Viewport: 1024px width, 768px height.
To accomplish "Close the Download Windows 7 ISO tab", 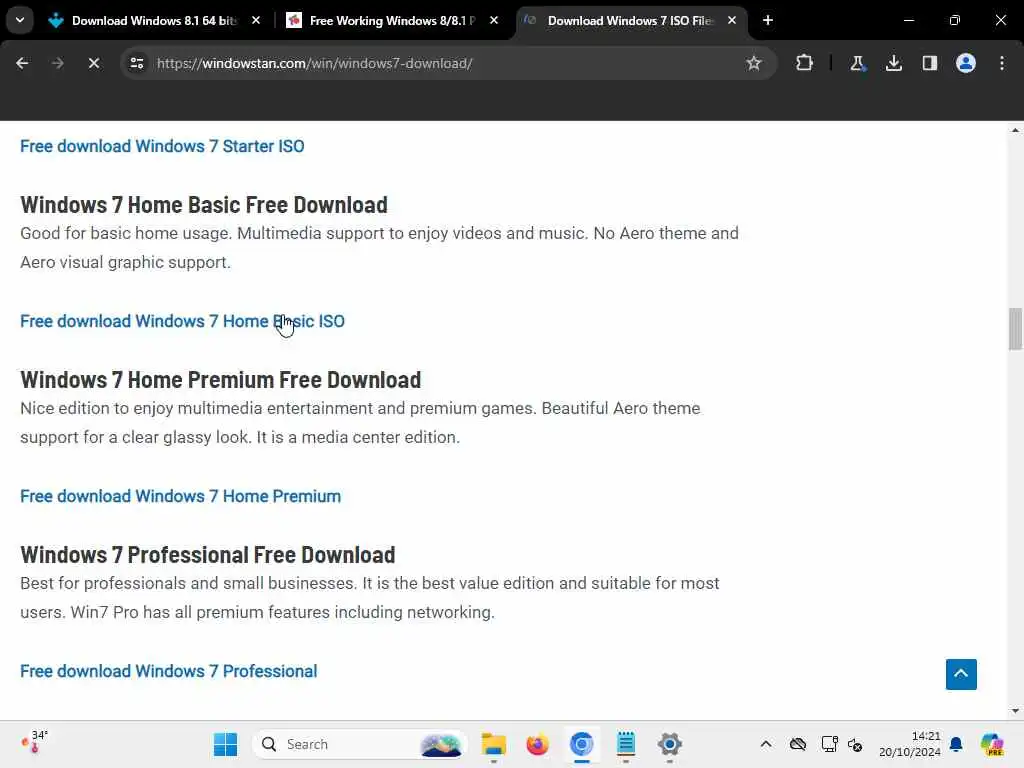I will tap(732, 20).
